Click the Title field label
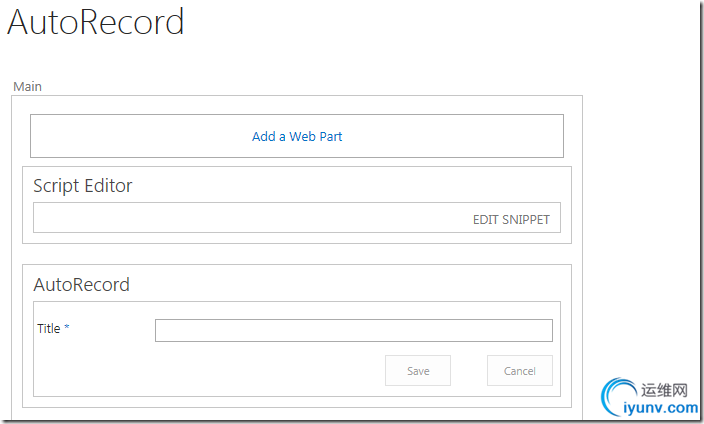The image size is (704, 424). 49,328
